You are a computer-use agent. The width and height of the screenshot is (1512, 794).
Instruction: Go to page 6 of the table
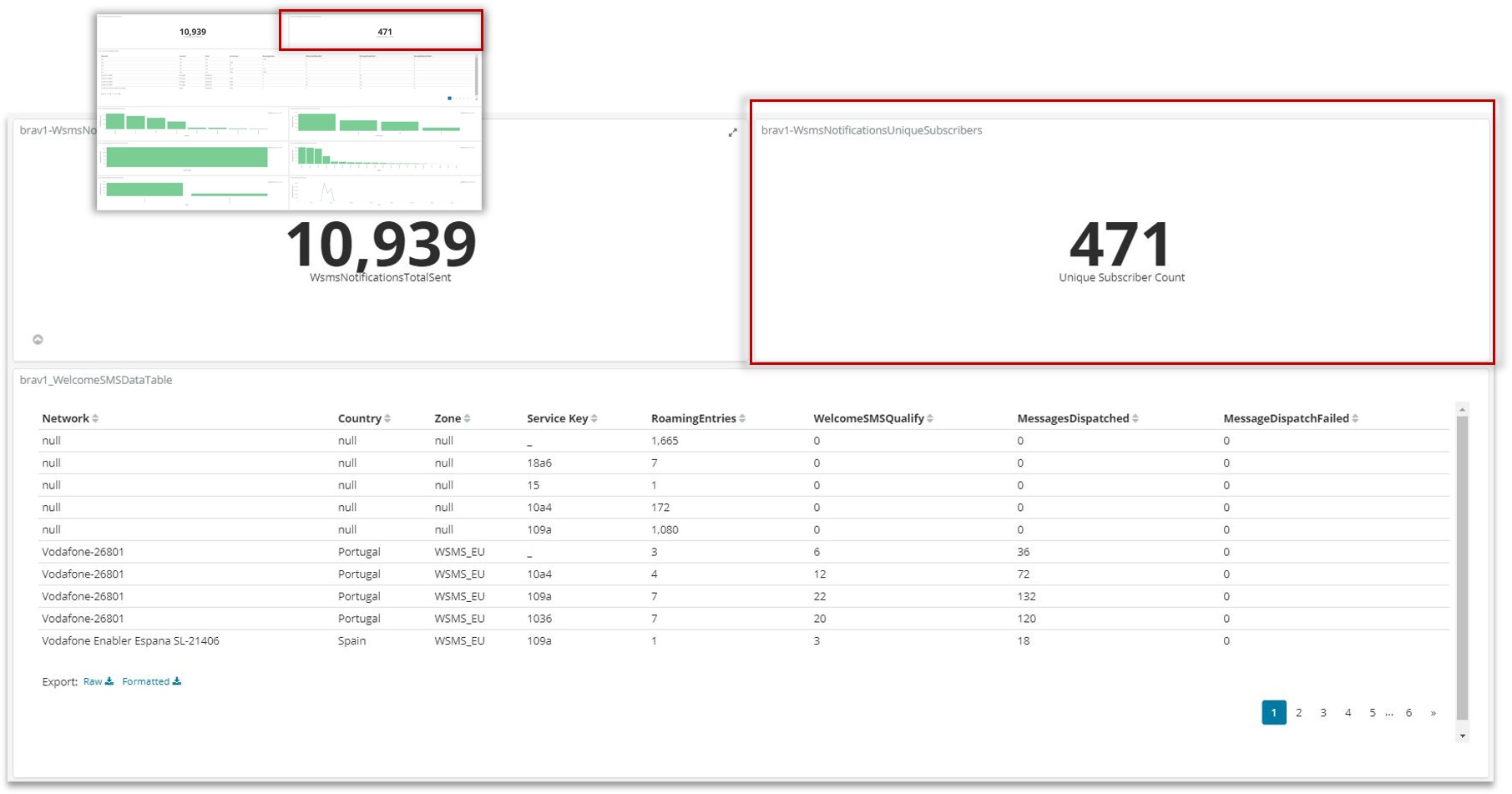[x=1408, y=713]
